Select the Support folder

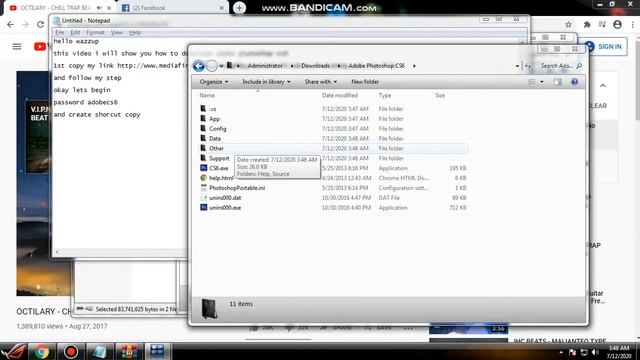[x=219, y=158]
